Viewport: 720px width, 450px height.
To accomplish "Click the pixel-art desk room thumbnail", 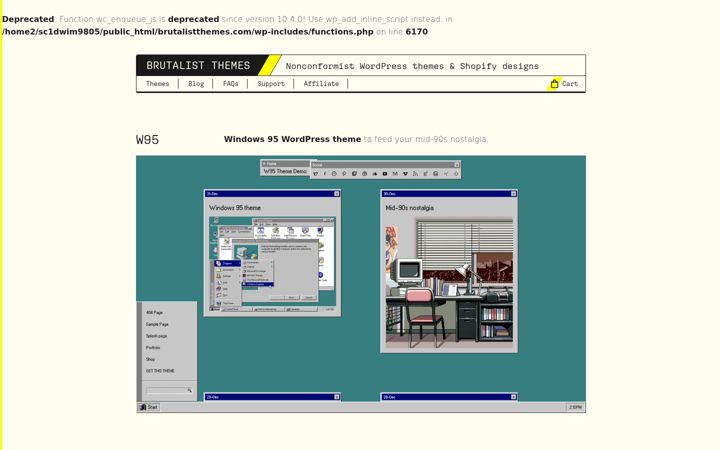I will pos(449,284).
